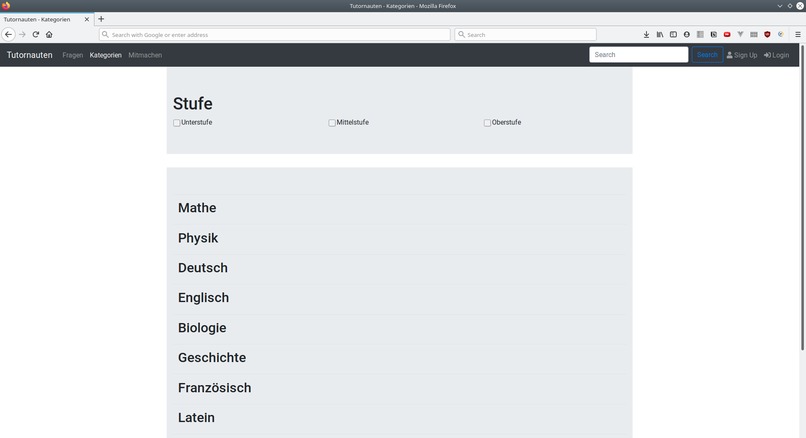This screenshot has height=438, width=806.
Task: Click the grid extension icon beside the red shield
Action: click(754, 34)
